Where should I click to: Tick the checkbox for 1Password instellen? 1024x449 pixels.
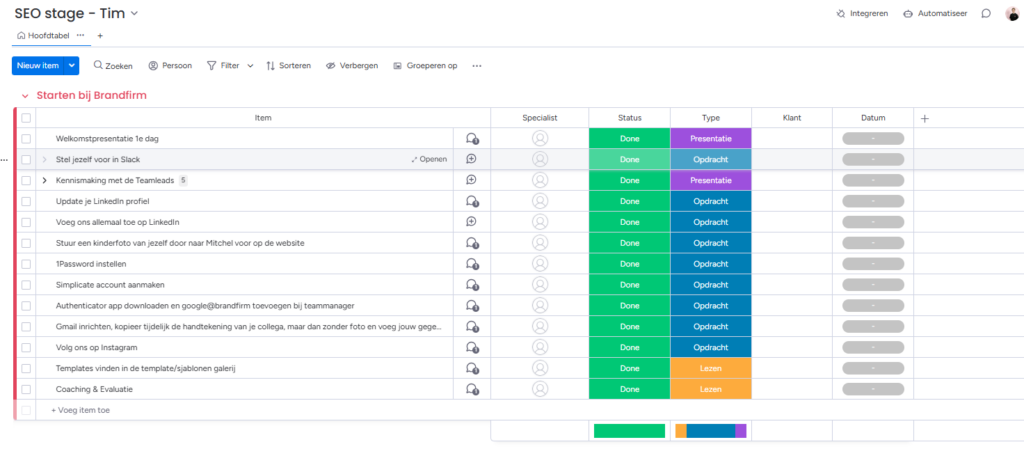coord(26,264)
